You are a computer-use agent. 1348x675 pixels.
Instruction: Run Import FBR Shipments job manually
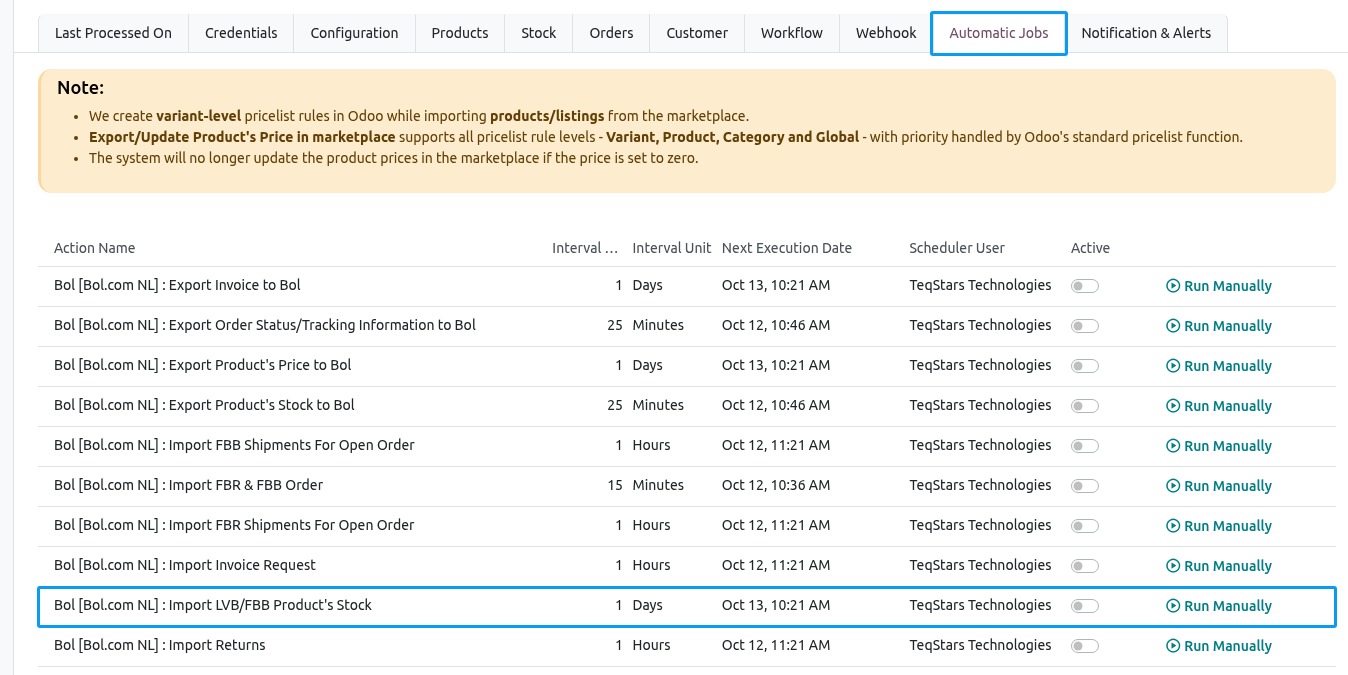(x=1219, y=526)
